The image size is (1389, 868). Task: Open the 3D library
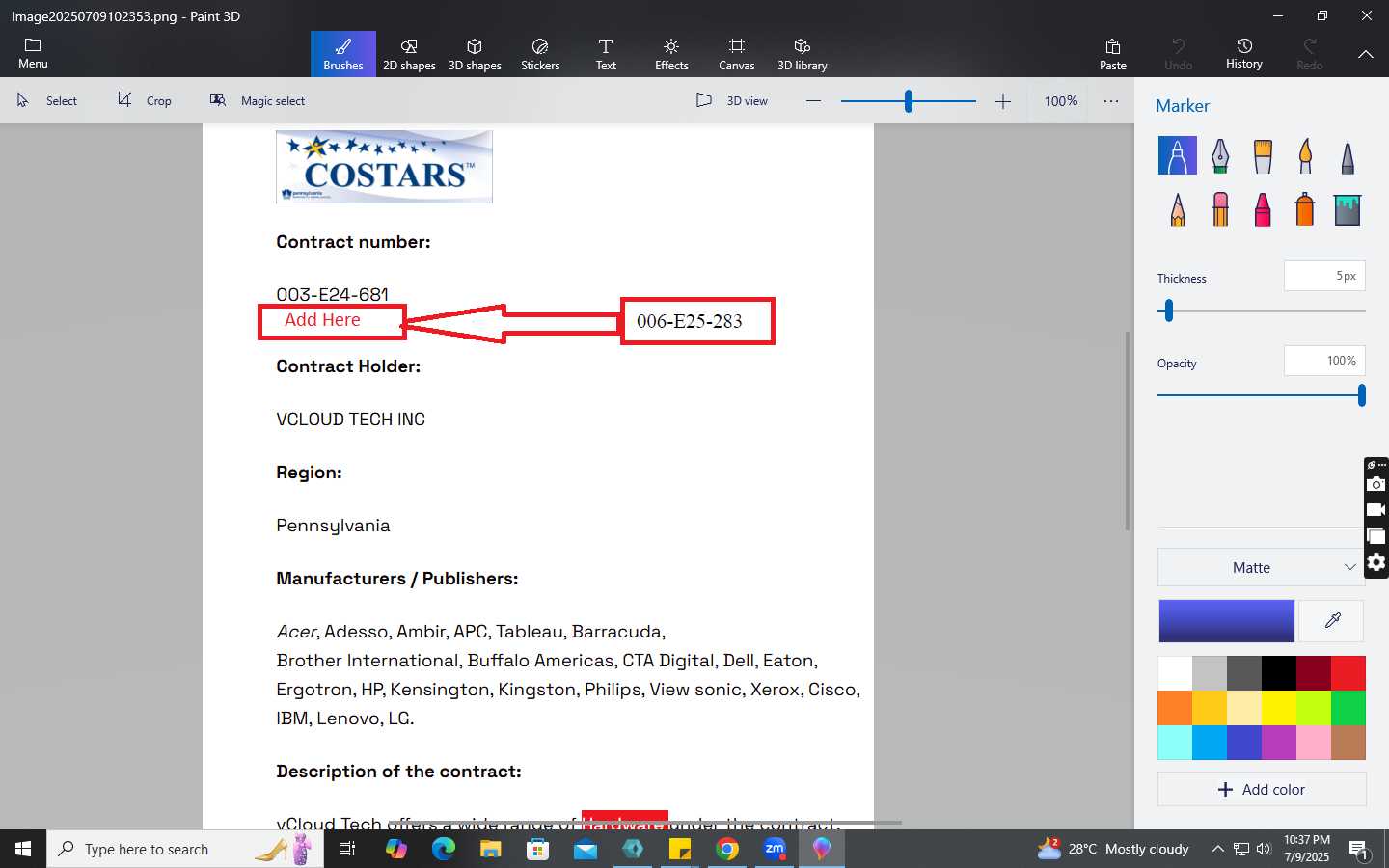click(x=803, y=54)
